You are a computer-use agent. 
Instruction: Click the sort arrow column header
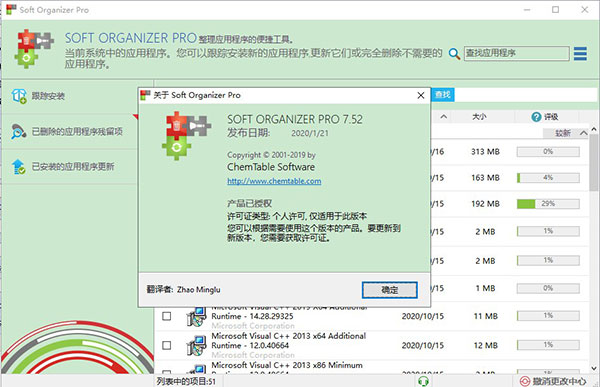pos(443,116)
